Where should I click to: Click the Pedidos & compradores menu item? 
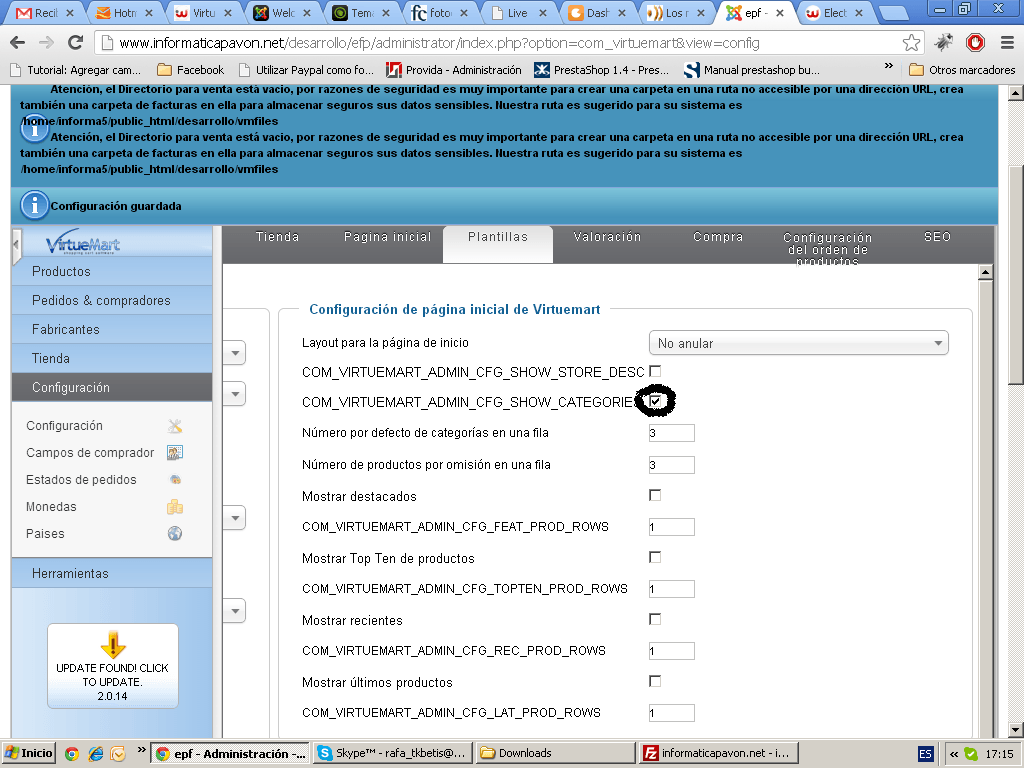(112, 300)
